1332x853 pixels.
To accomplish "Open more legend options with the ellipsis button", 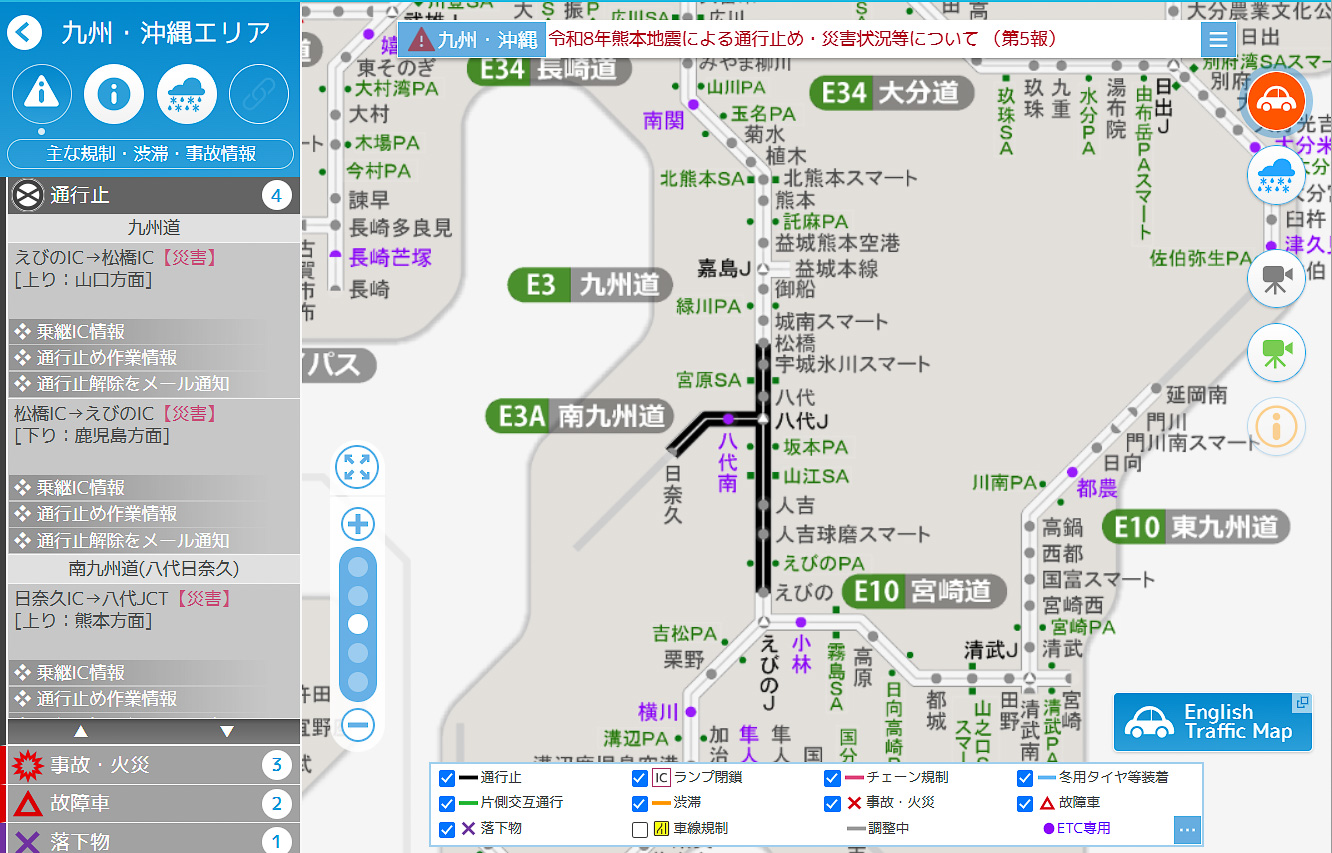I will coord(1187,829).
